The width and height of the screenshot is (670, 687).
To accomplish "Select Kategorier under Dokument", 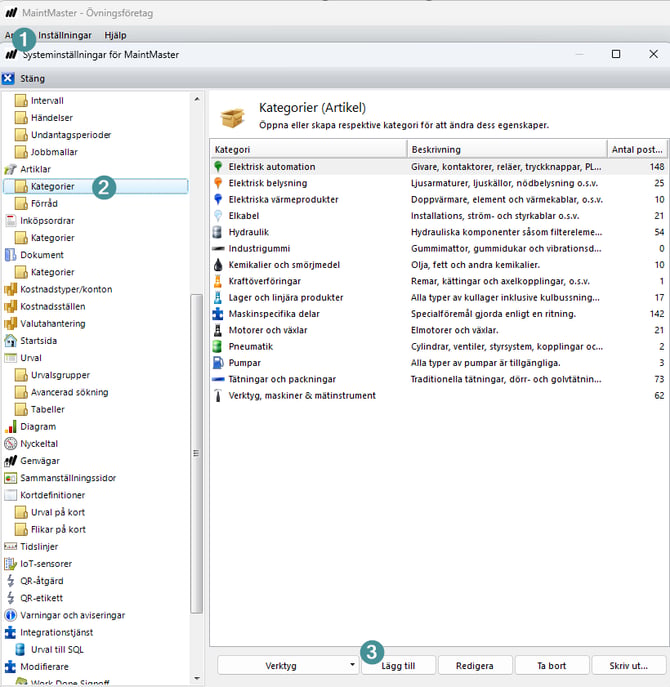I will (x=53, y=272).
